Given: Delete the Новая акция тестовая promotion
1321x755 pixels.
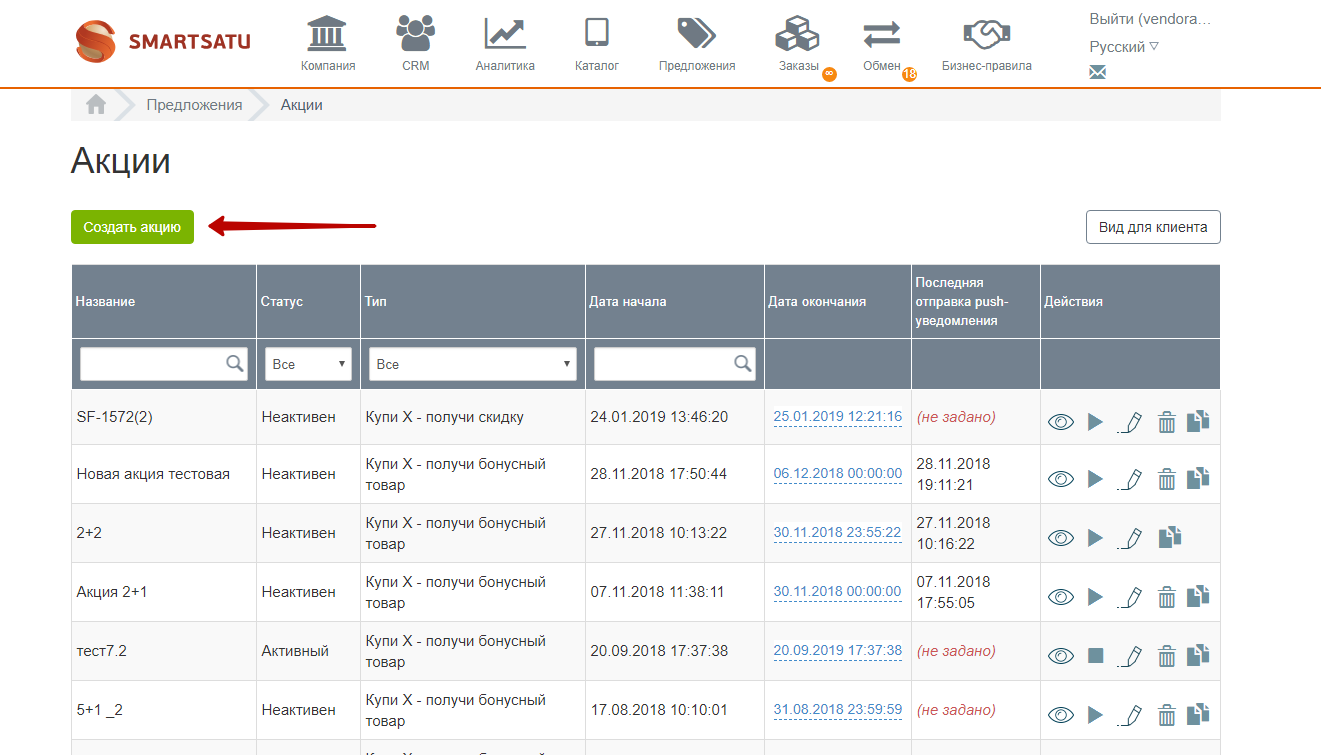Looking at the screenshot, I should [1166, 479].
